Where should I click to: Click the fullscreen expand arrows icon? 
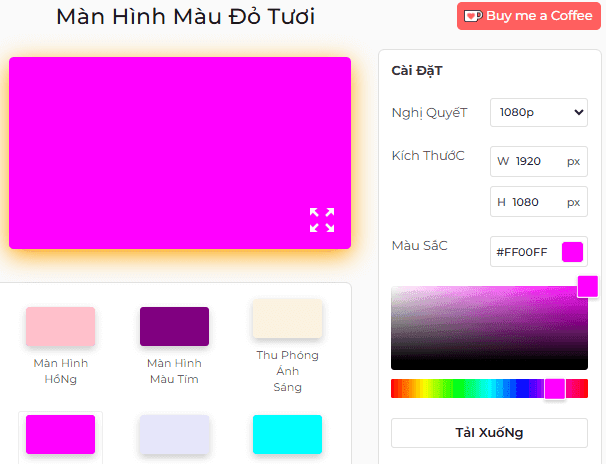[x=322, y=220]
